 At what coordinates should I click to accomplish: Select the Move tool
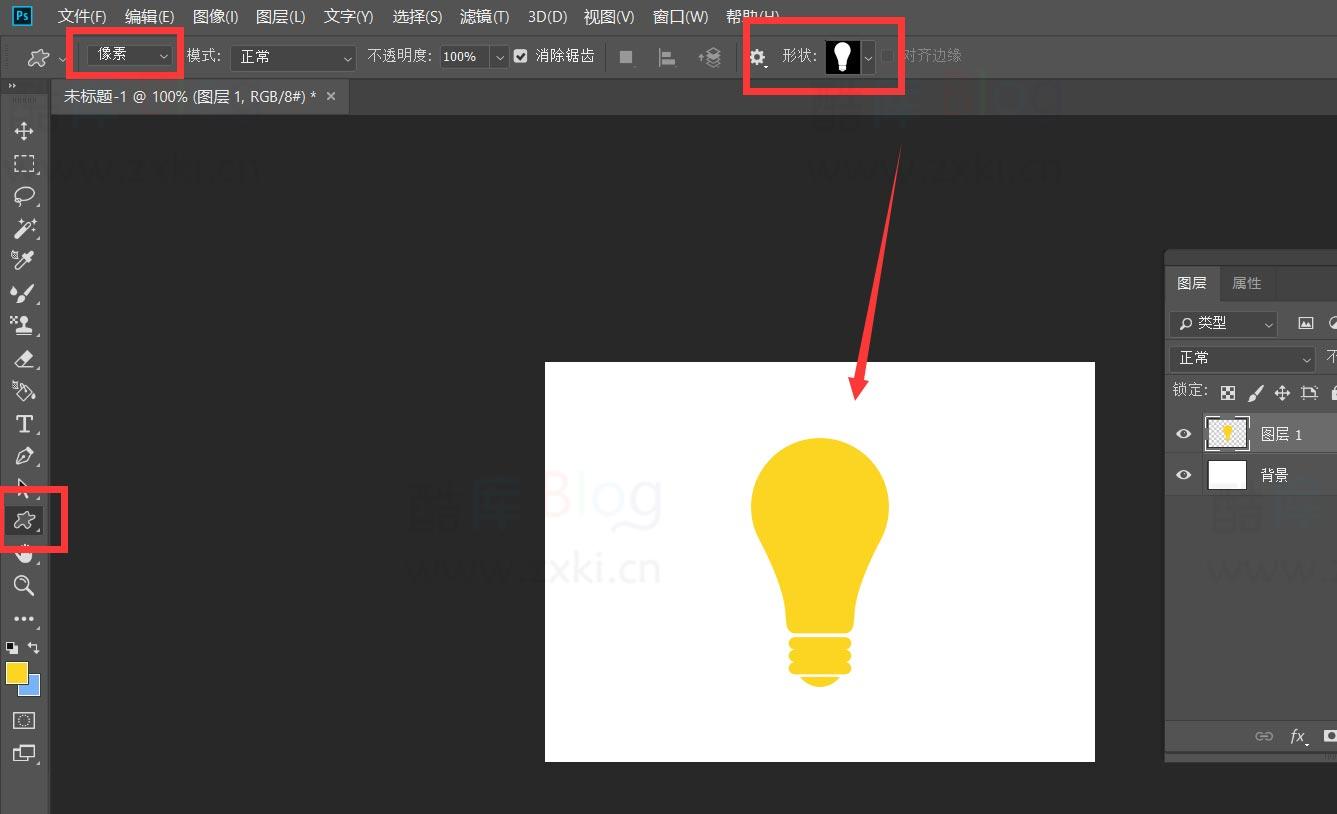coord(24,130)
